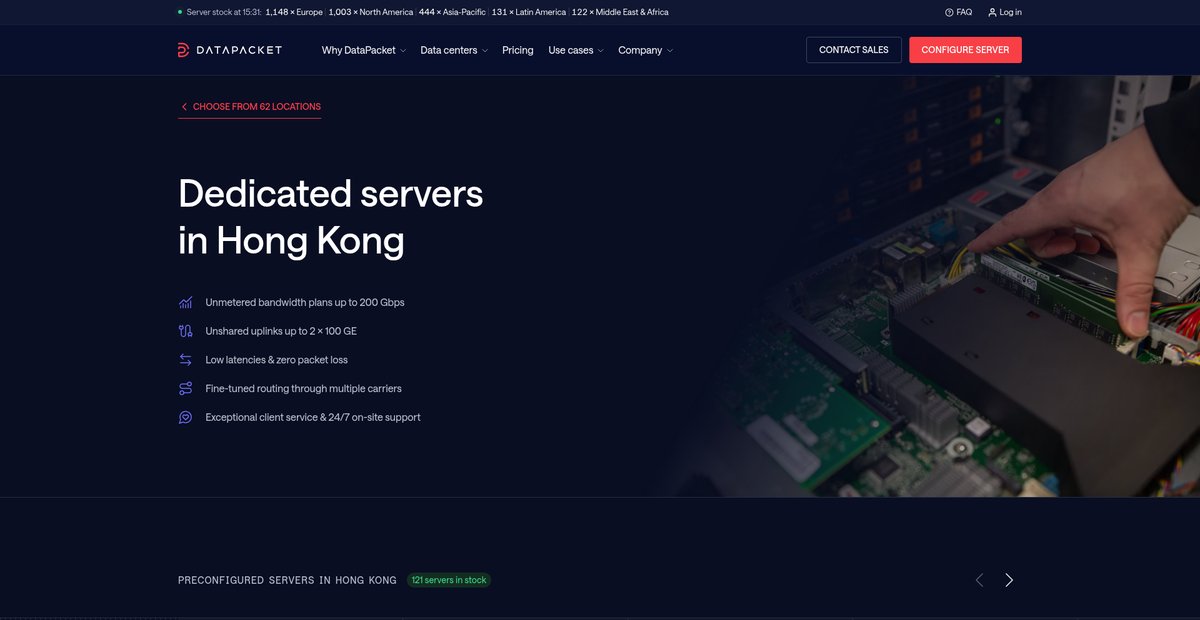Click the arrows icon beside Low latencies
The width and height of the screenshot is (1200, 620).
[x=185, y=360]
